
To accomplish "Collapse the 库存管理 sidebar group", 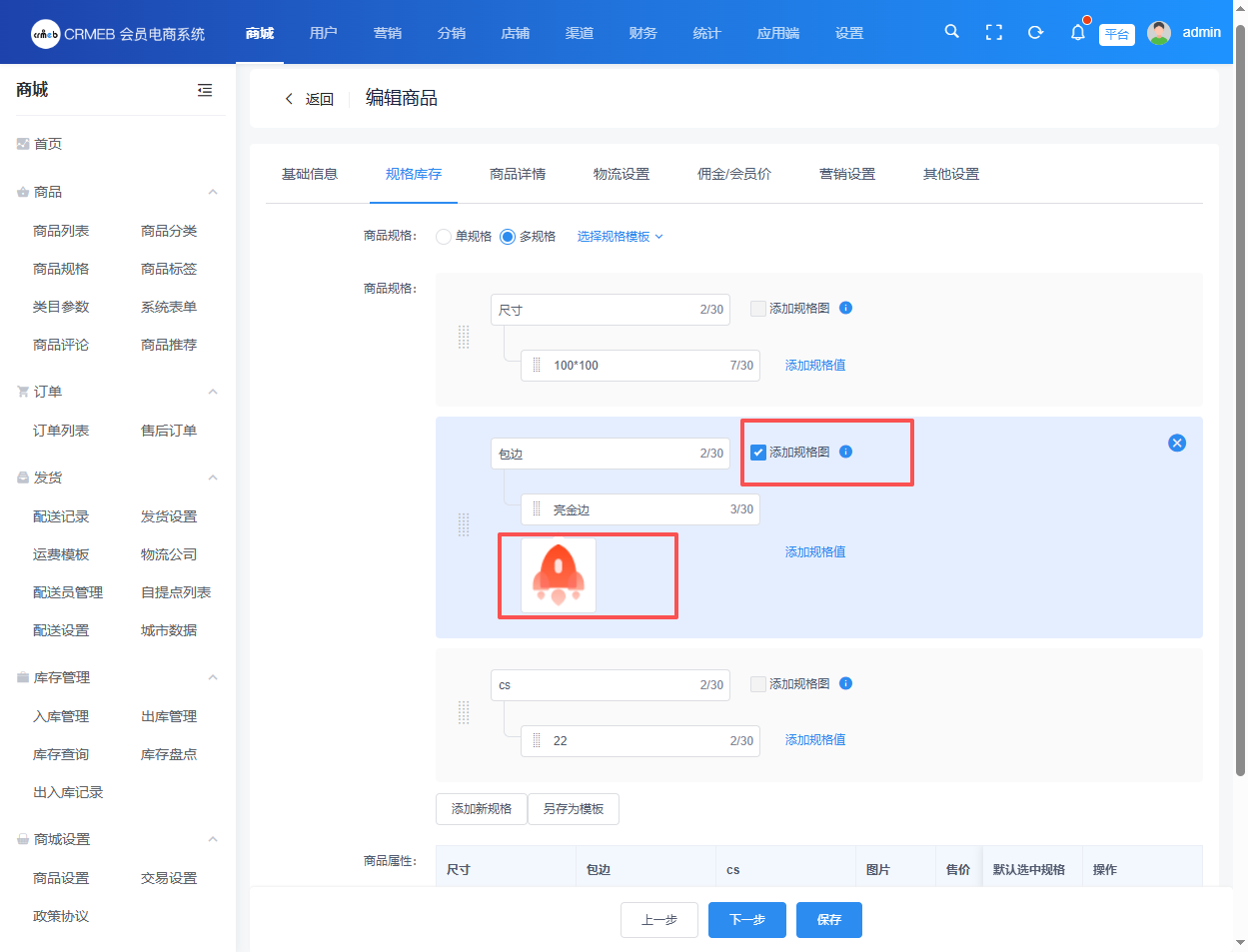I will [213, 677].
